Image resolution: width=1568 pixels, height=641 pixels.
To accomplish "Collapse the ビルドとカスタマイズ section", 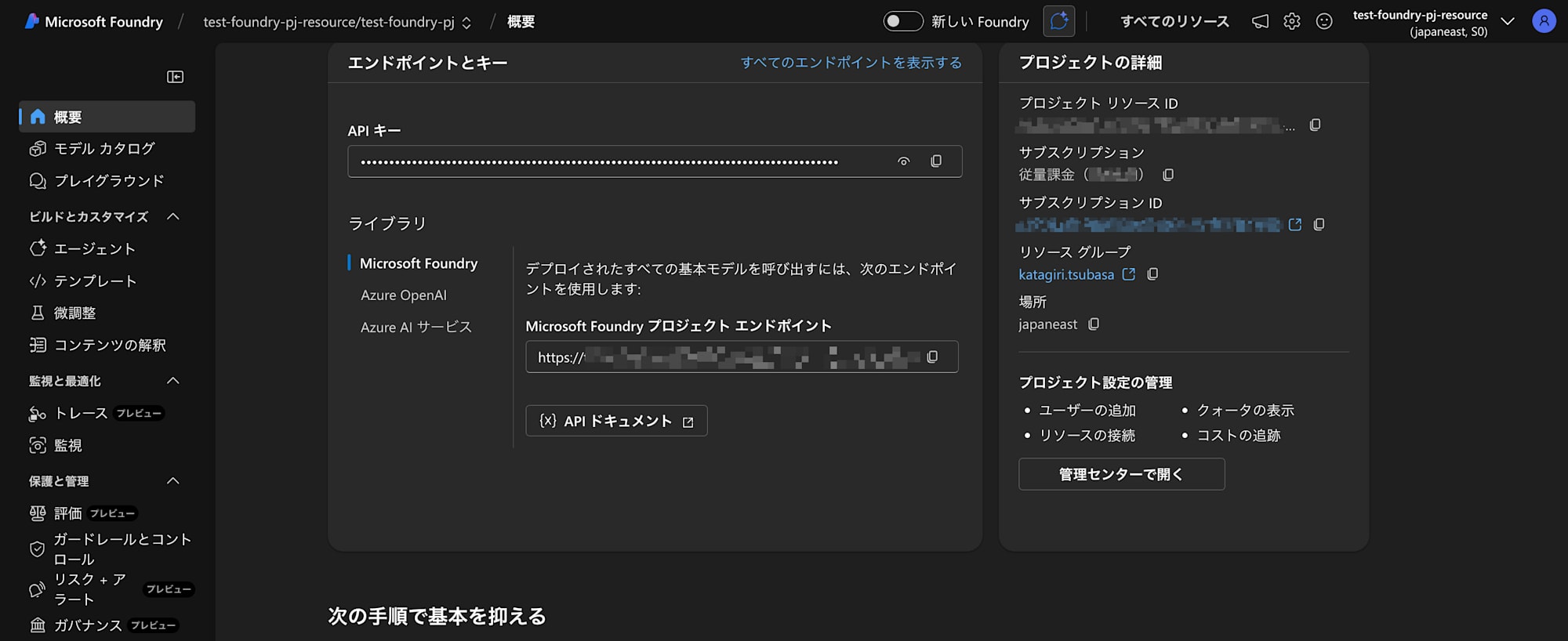I will tap(173, 217).
